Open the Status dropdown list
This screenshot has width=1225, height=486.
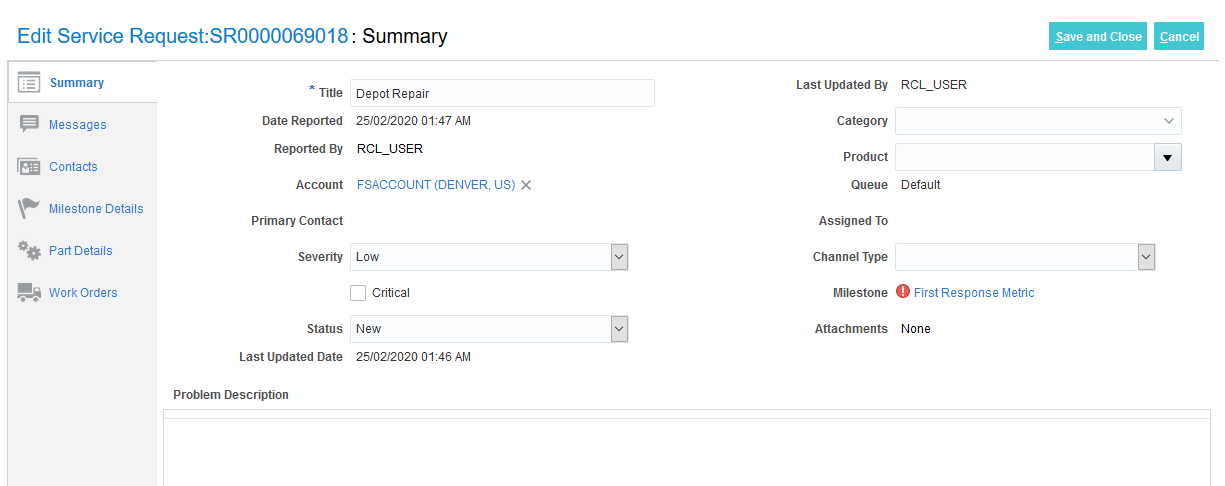point(619,329)
